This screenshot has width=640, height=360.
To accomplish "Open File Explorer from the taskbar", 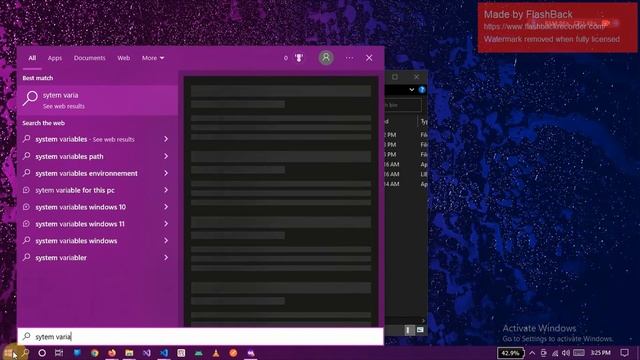I will 129,353.
